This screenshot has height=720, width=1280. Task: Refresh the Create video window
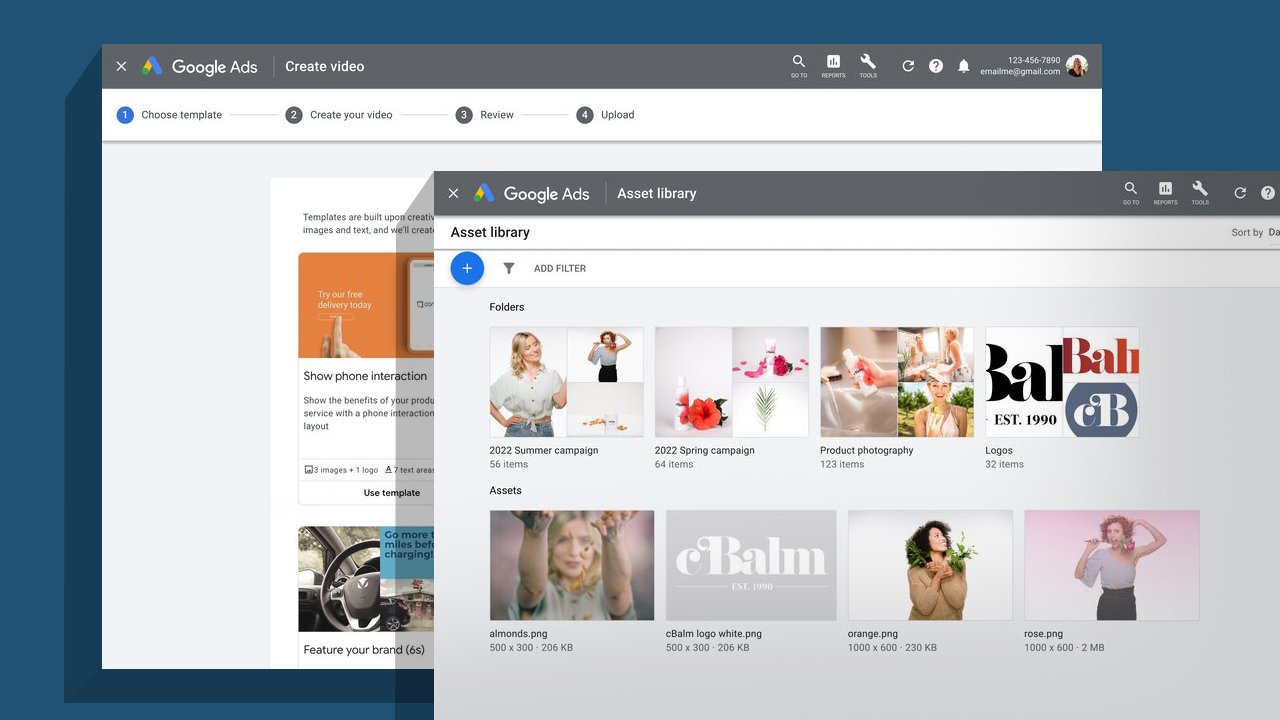pyautogui.click(x=908, y=66)
